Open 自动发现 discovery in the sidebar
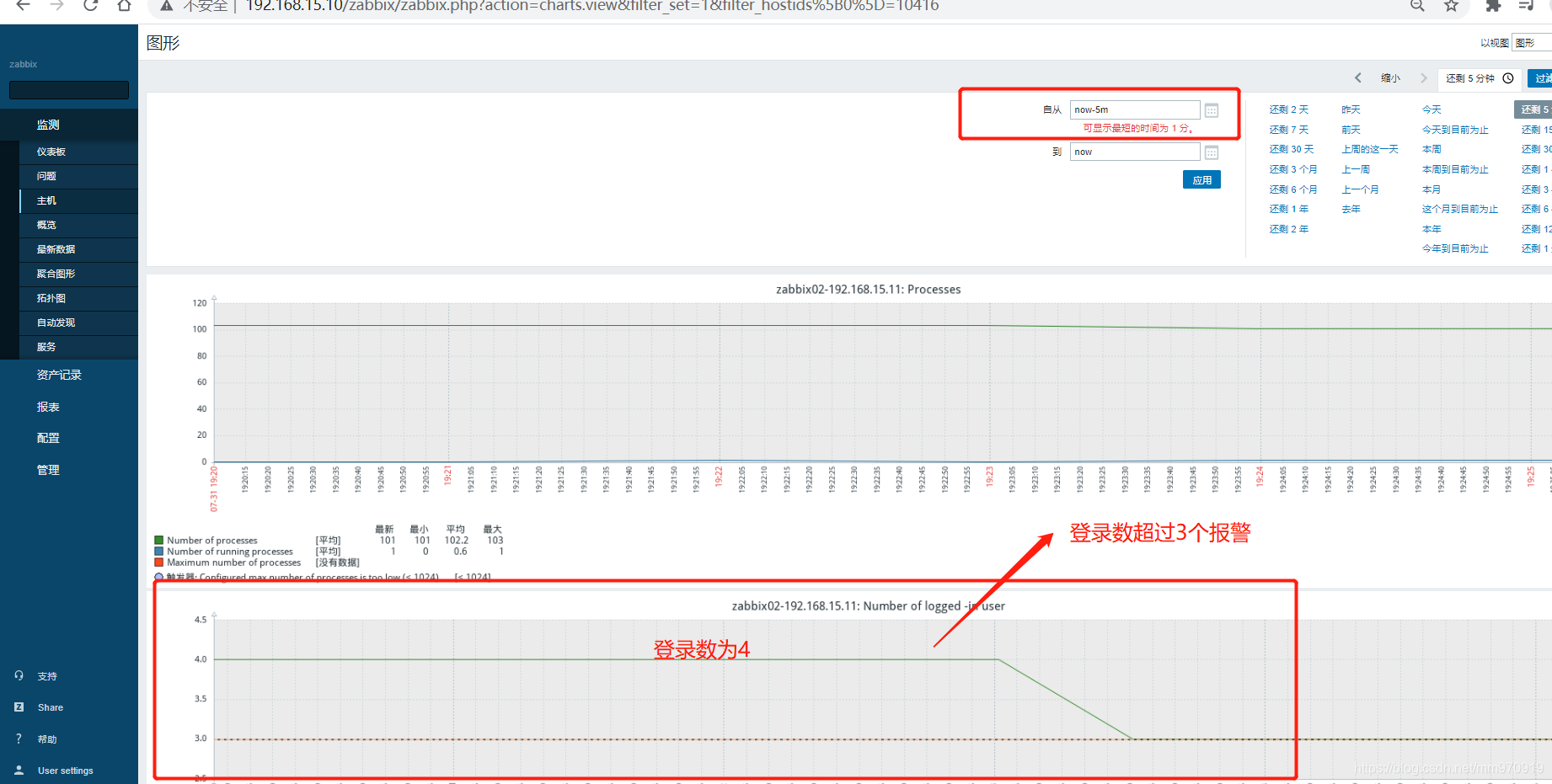This screenshot has height=784, width=1552. point(78,323)
